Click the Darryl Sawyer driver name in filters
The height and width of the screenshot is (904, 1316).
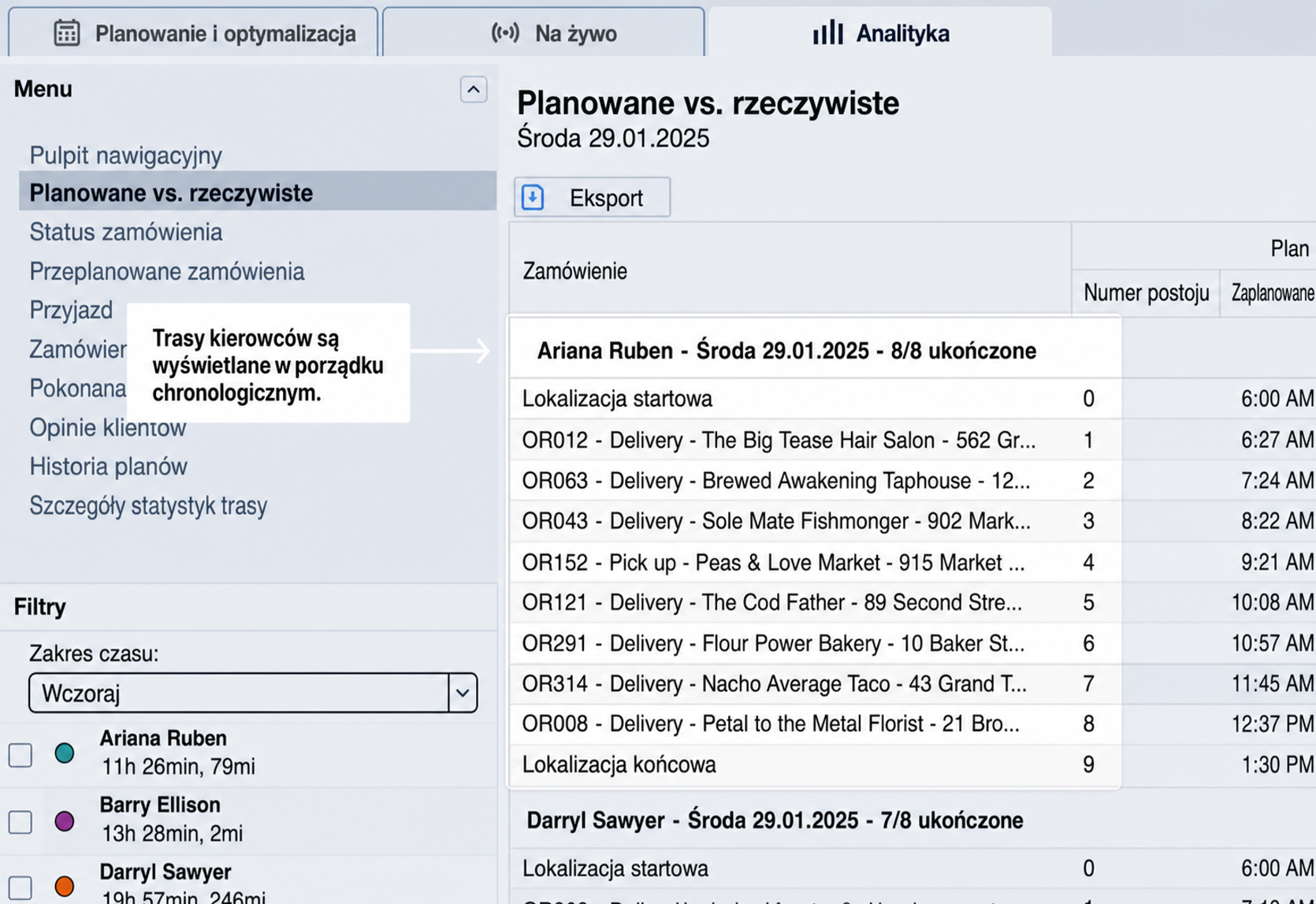(x=165, y=872)
